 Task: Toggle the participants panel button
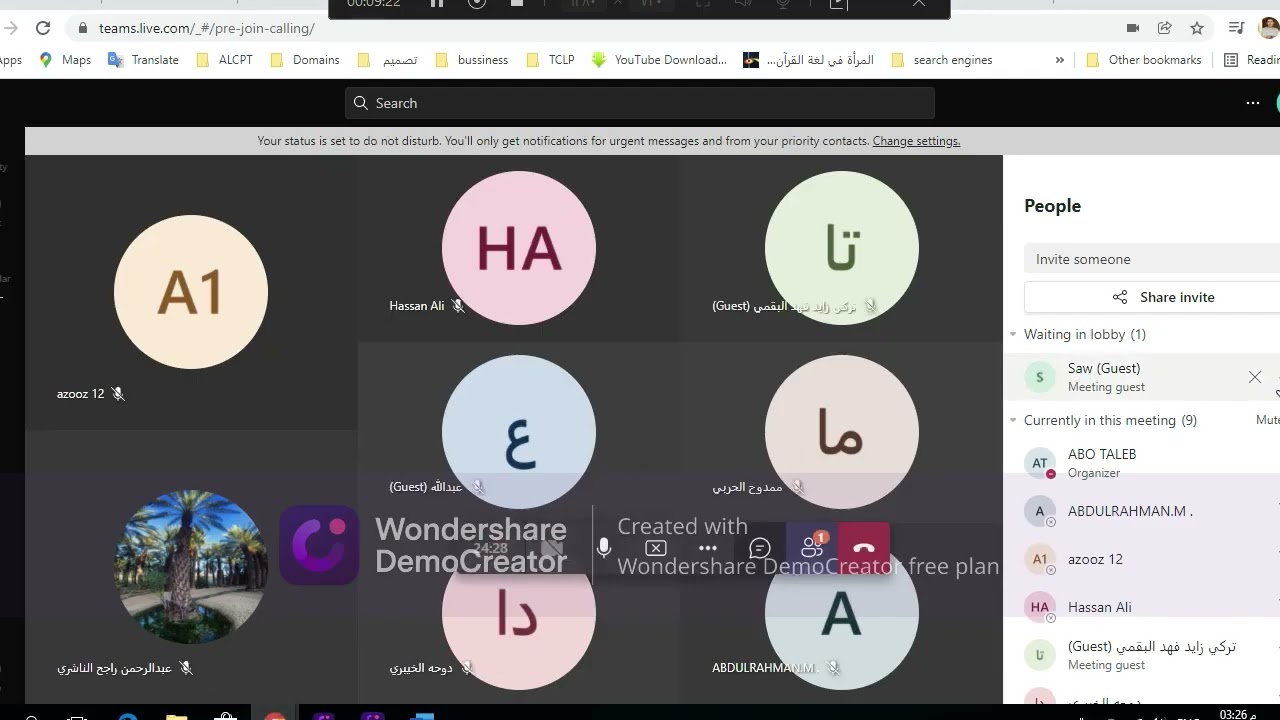812,546
